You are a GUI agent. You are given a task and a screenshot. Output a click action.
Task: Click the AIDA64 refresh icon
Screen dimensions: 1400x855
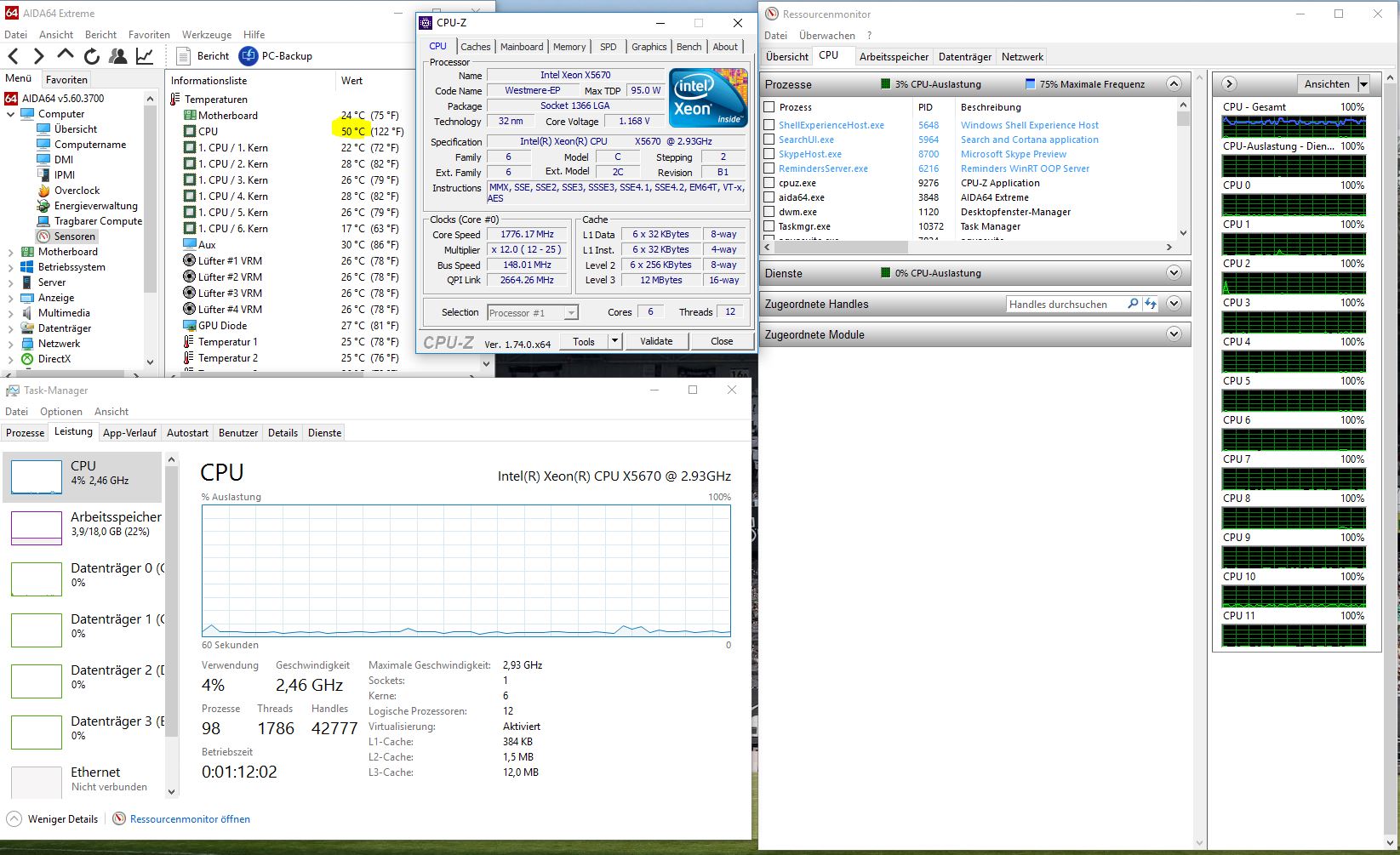click(x=92, y=56)
